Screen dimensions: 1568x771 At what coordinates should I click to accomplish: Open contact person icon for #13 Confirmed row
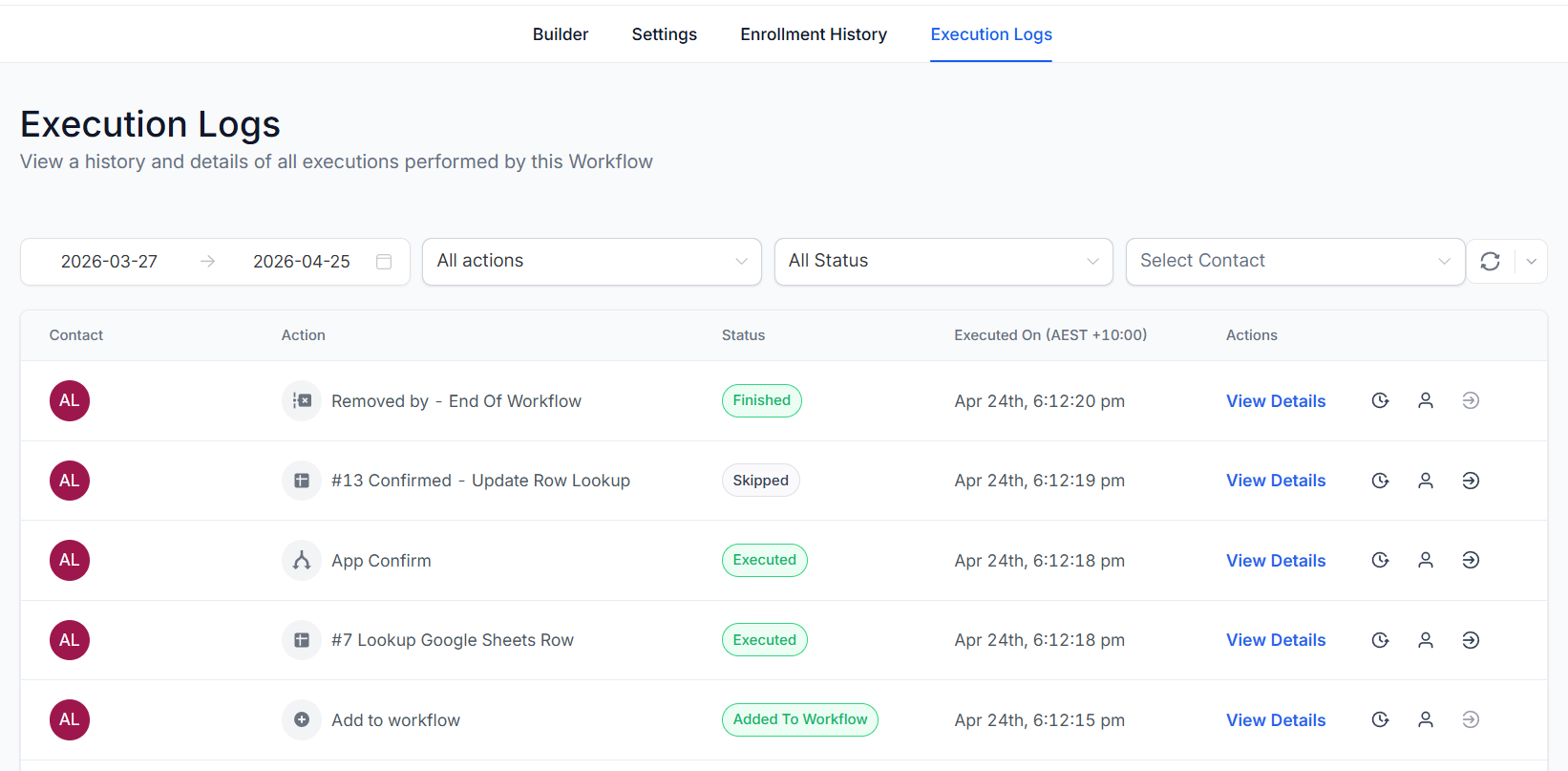[1426, 481]
